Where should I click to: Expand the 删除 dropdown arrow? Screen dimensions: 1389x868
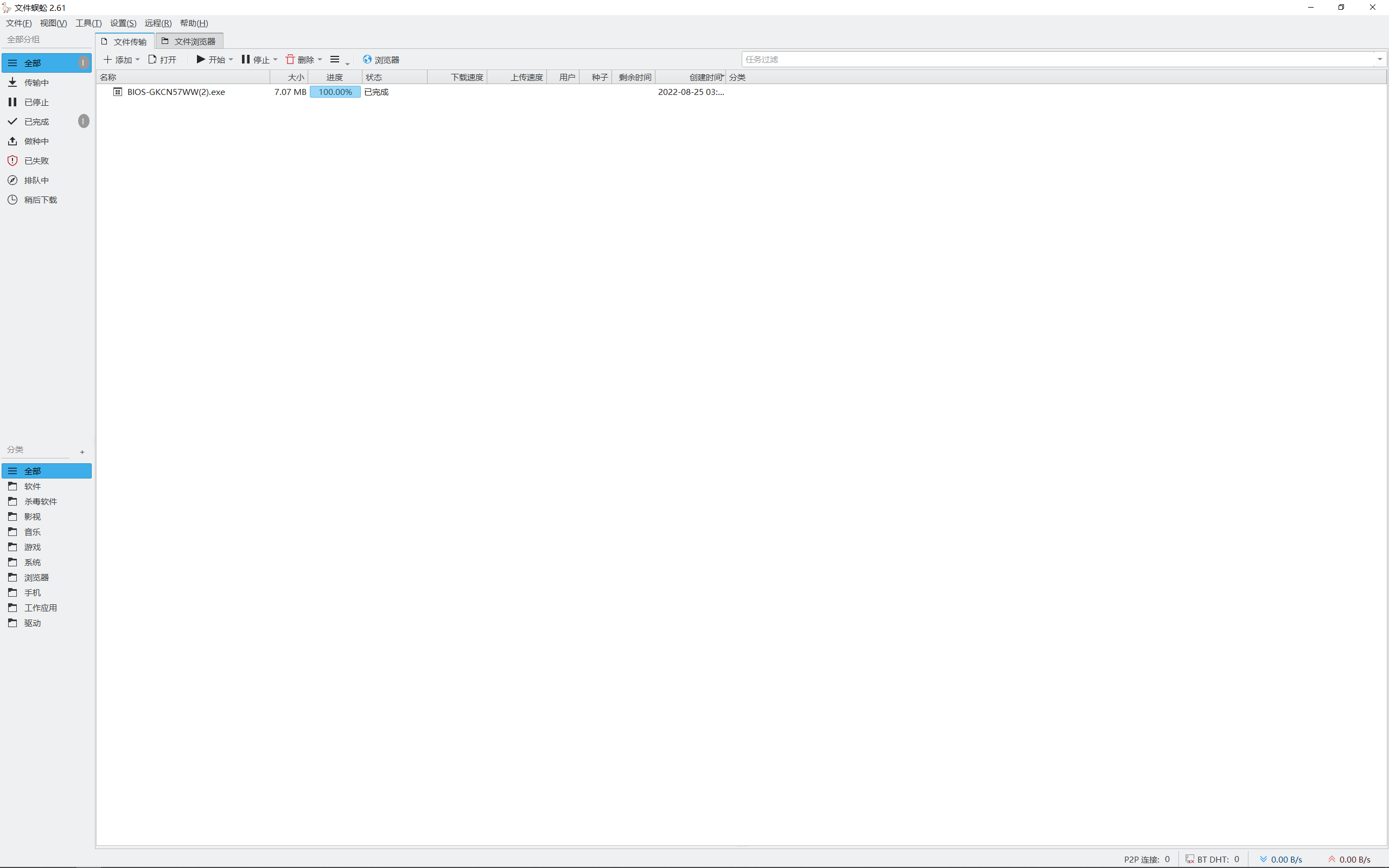pyautogui.click(x=320, y=60)
